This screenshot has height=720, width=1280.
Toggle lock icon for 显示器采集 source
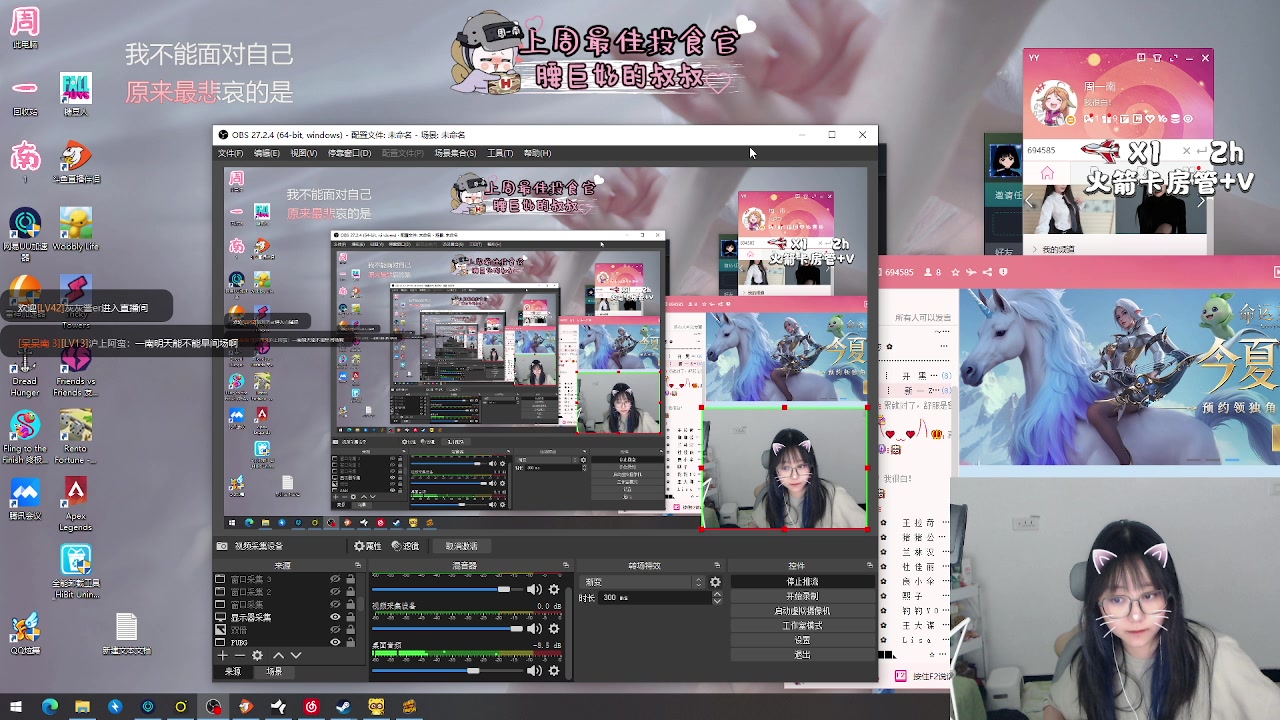tap(350, 617)
